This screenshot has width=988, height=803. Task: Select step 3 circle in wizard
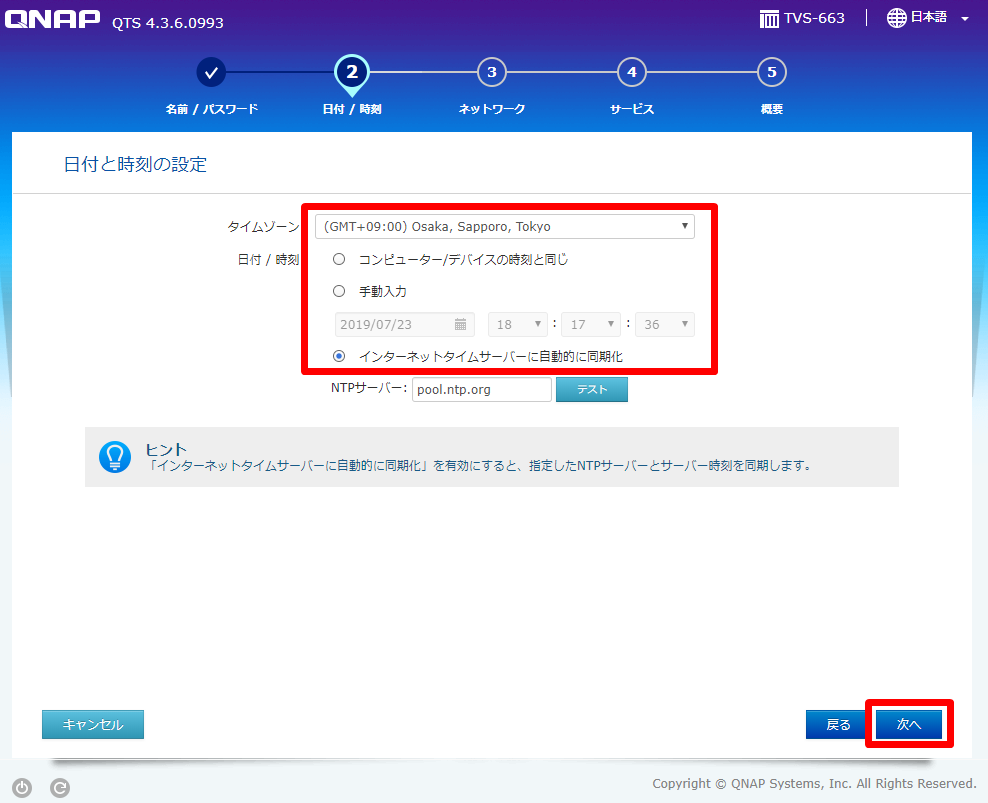pos(492,72)
